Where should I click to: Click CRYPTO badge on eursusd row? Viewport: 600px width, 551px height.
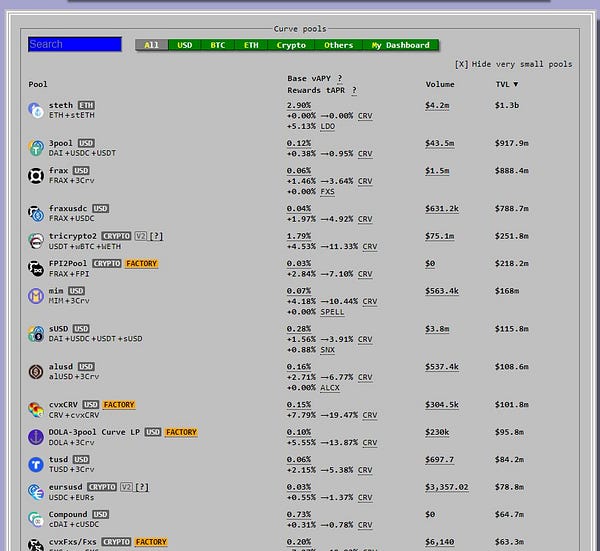pos(102,487)
